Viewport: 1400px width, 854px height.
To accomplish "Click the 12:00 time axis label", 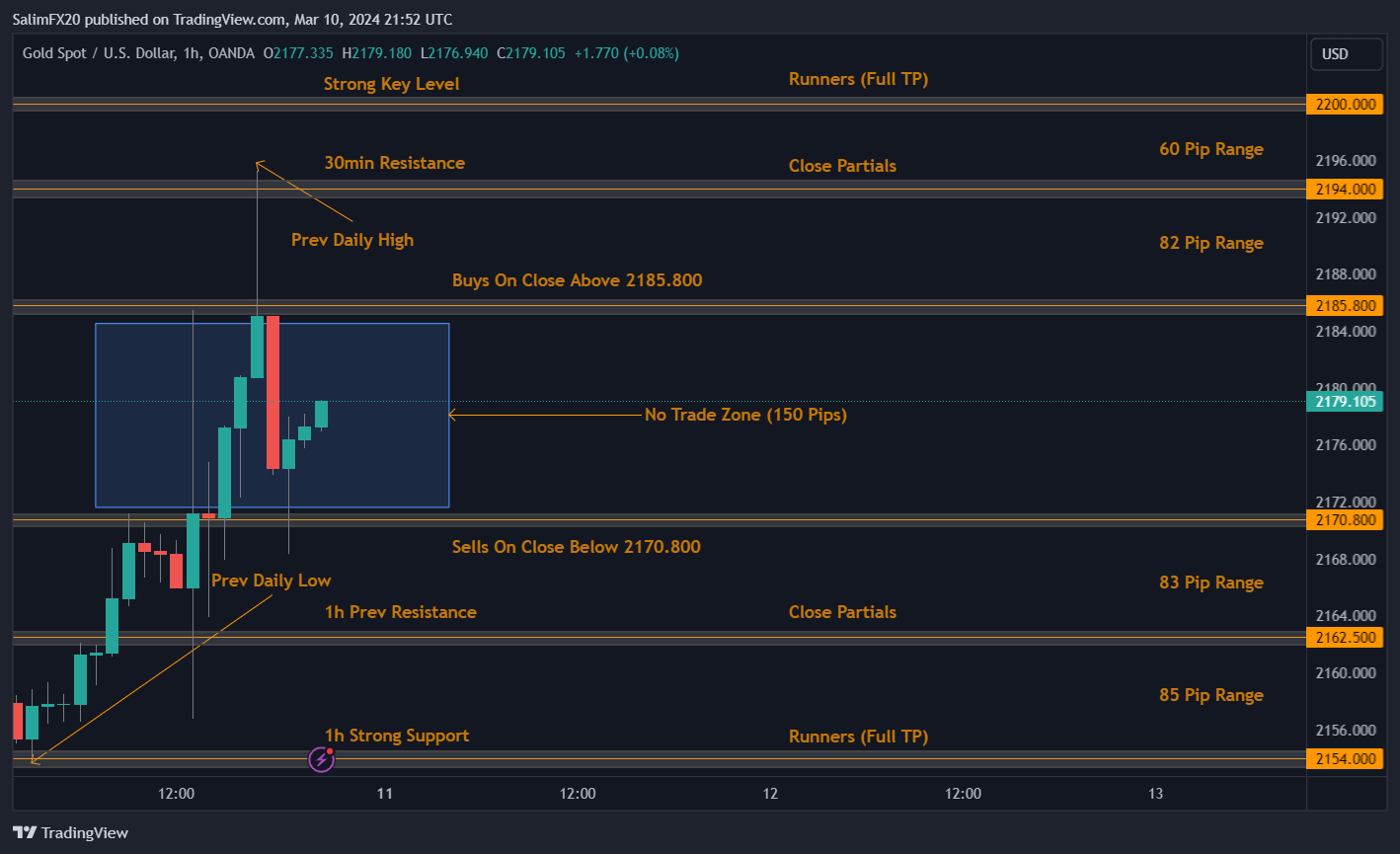I will [x=176, y=793].
